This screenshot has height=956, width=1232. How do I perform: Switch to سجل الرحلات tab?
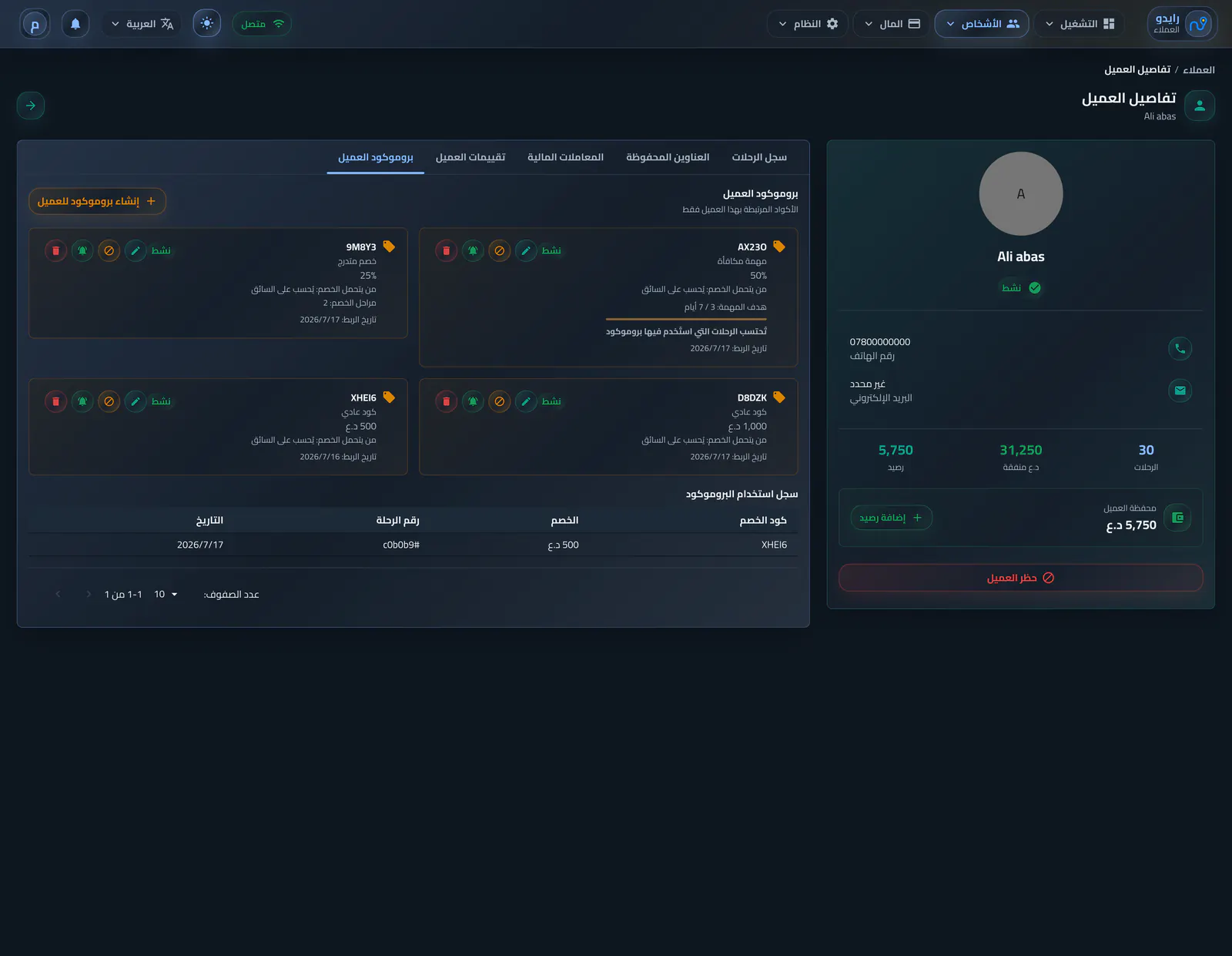pos(759,157)
